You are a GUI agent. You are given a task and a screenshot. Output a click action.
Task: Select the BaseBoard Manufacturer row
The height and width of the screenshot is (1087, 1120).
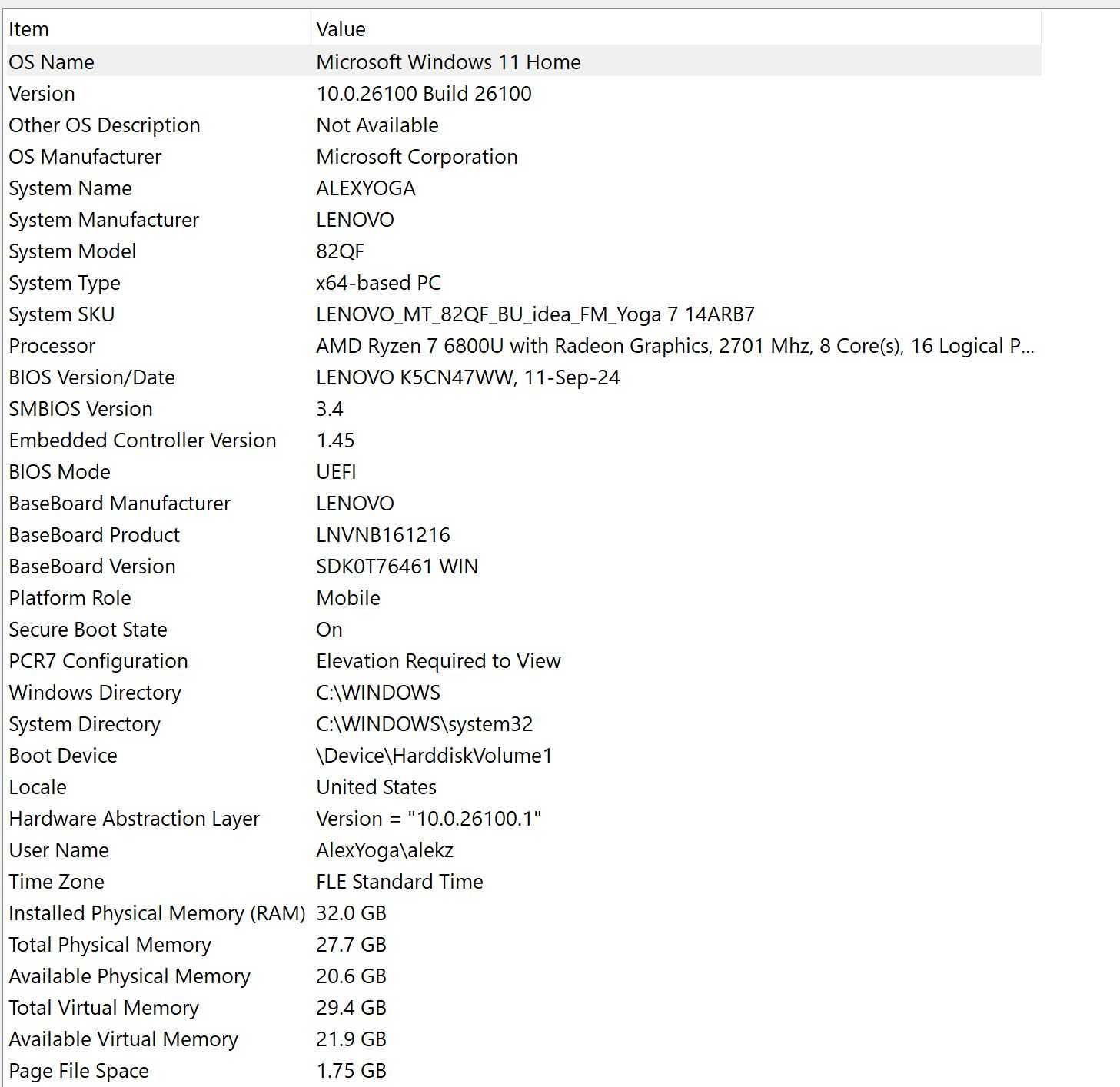coord(119,503)
